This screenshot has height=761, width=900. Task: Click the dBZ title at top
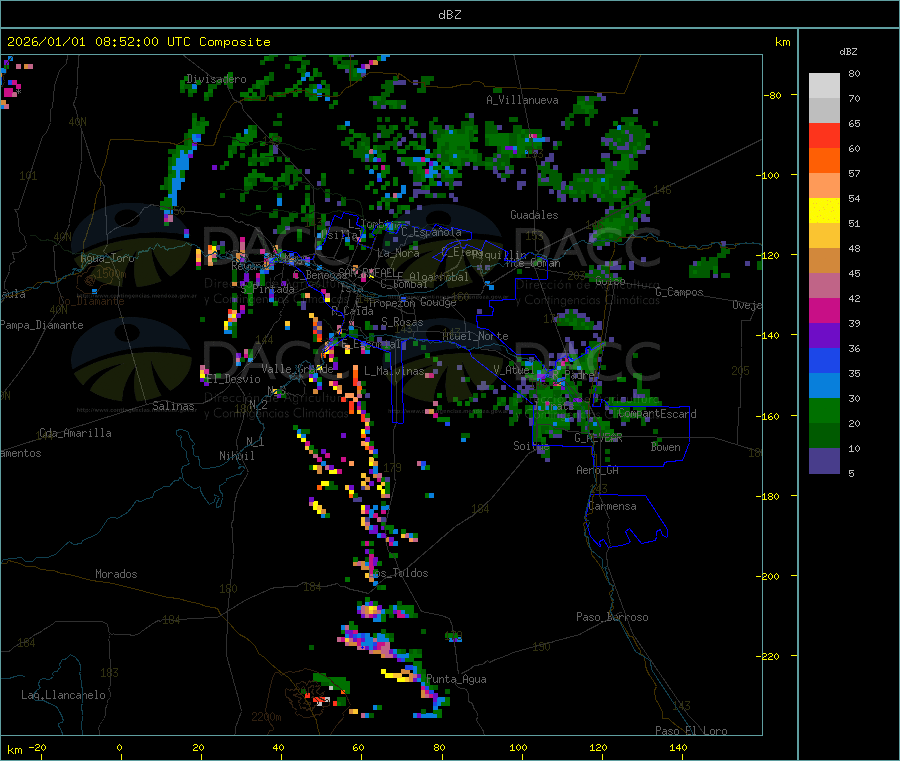[449, 15]
